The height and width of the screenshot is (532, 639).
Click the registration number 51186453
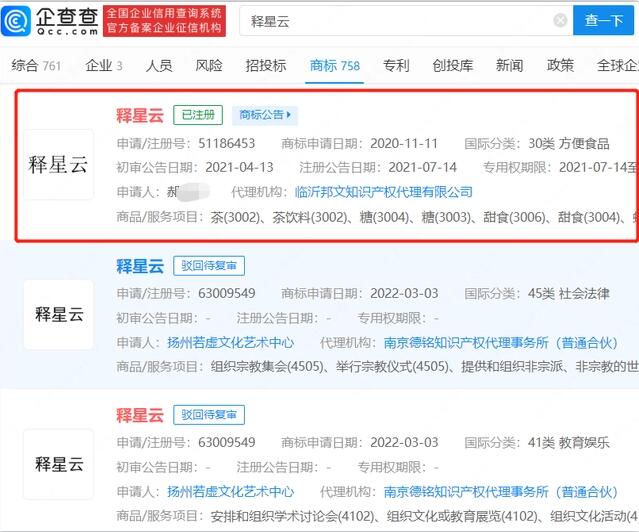(x=227, y=143)
